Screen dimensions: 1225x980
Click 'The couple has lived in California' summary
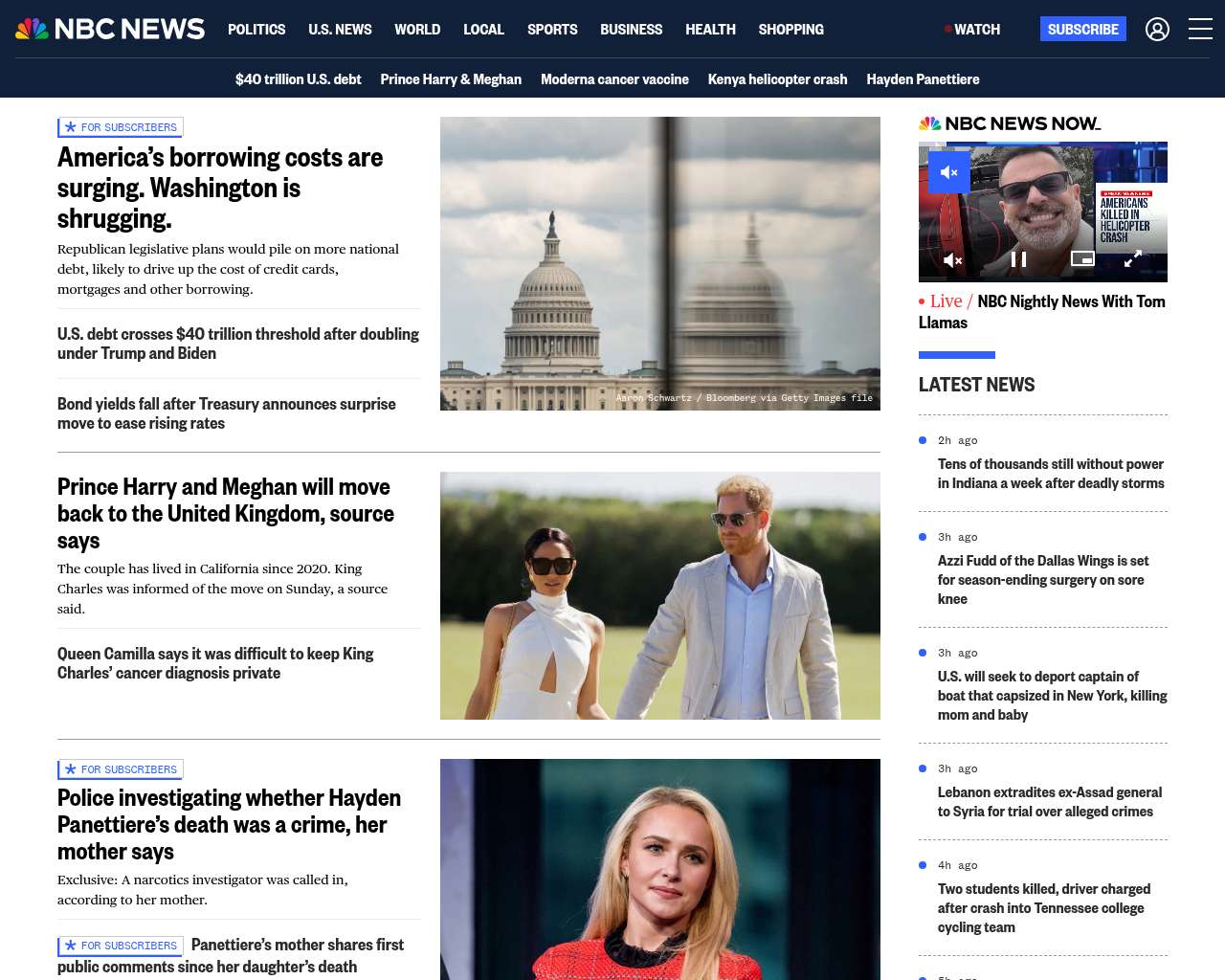click(x=222, y=589)
